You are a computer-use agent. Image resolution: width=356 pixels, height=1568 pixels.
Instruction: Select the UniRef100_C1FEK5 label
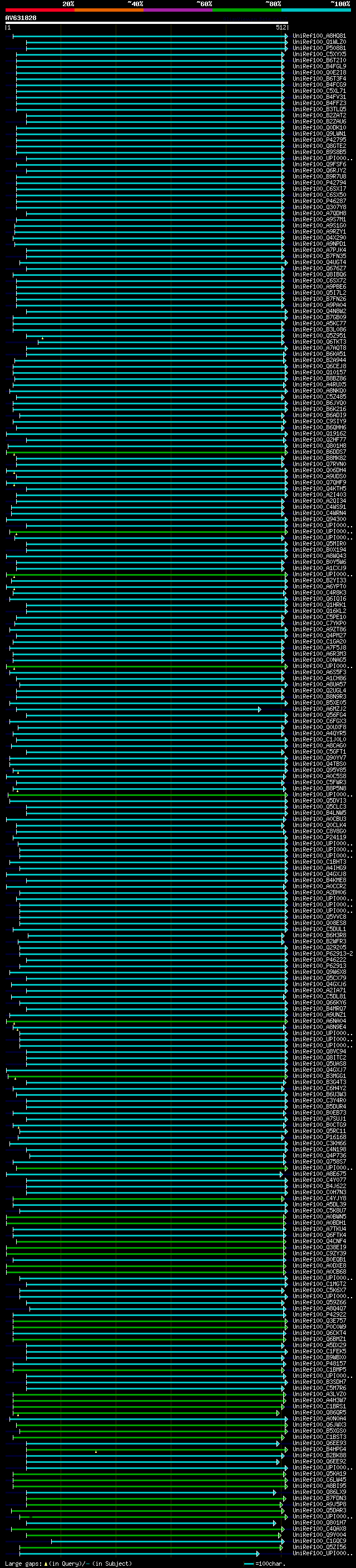pyautogui.click(x=319, y=1351)
